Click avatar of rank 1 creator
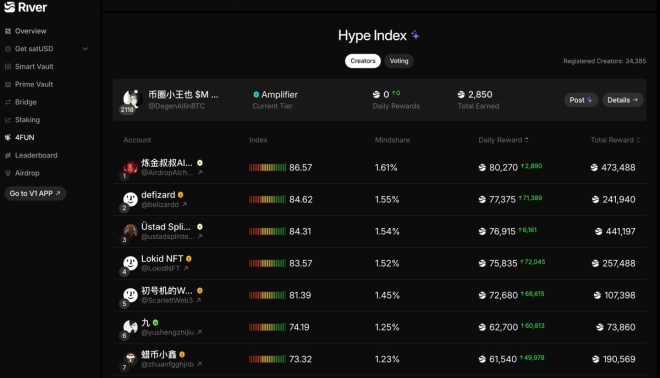660x378 pixels. tap(130, 167)
